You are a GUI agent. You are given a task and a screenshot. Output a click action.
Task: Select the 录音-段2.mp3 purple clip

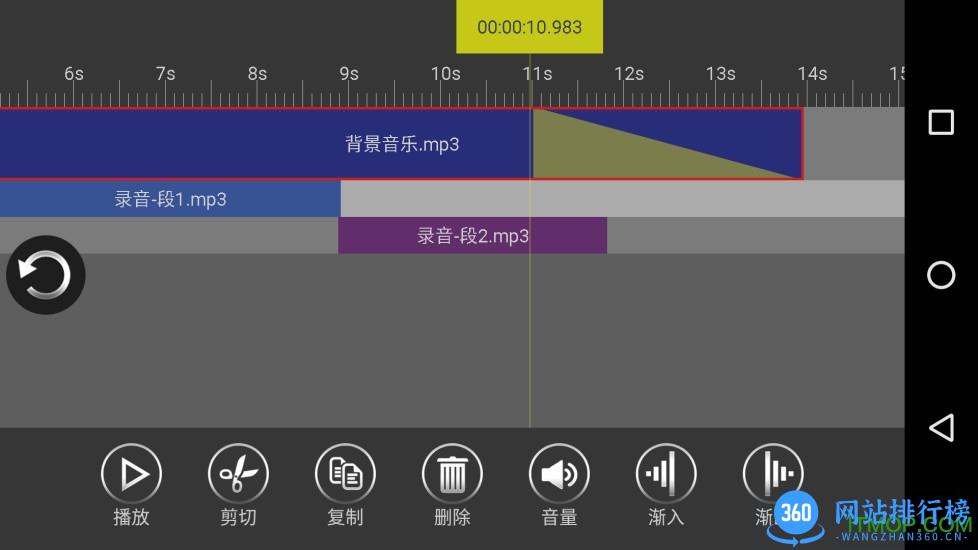[x=472, y=236]
